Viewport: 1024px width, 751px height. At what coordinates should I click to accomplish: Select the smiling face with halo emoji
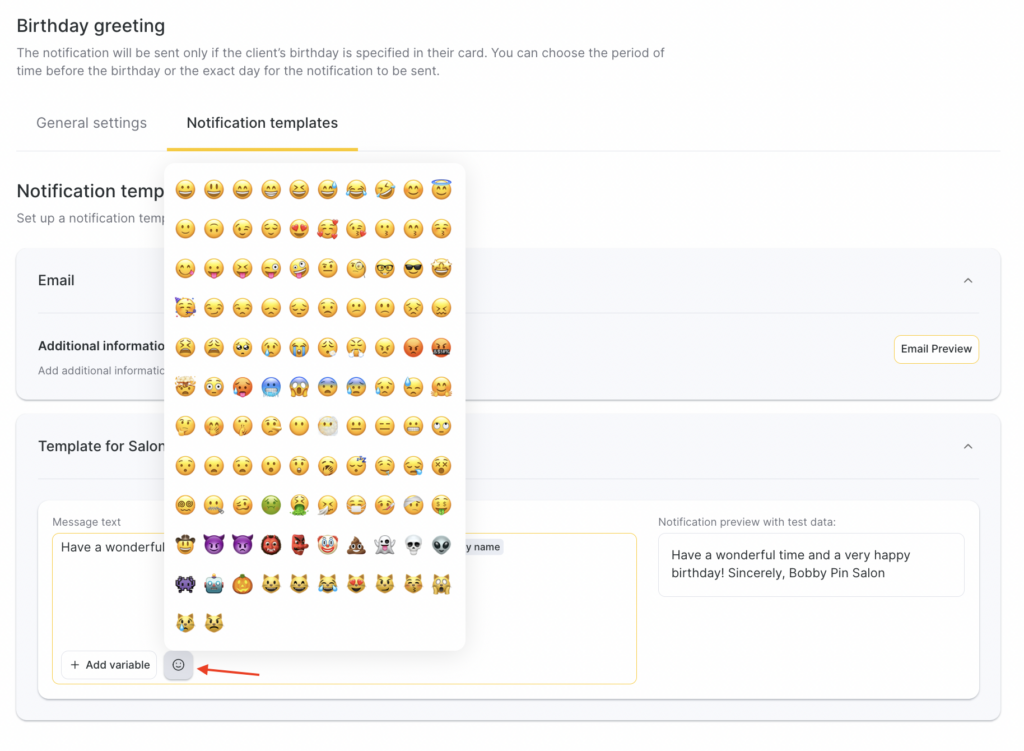[x=441, y=190]
